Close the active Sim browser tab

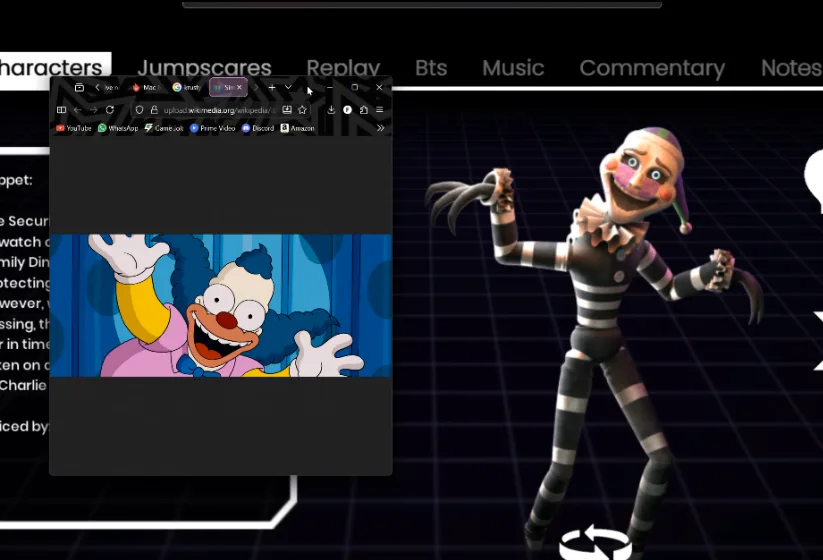[239, 88]
